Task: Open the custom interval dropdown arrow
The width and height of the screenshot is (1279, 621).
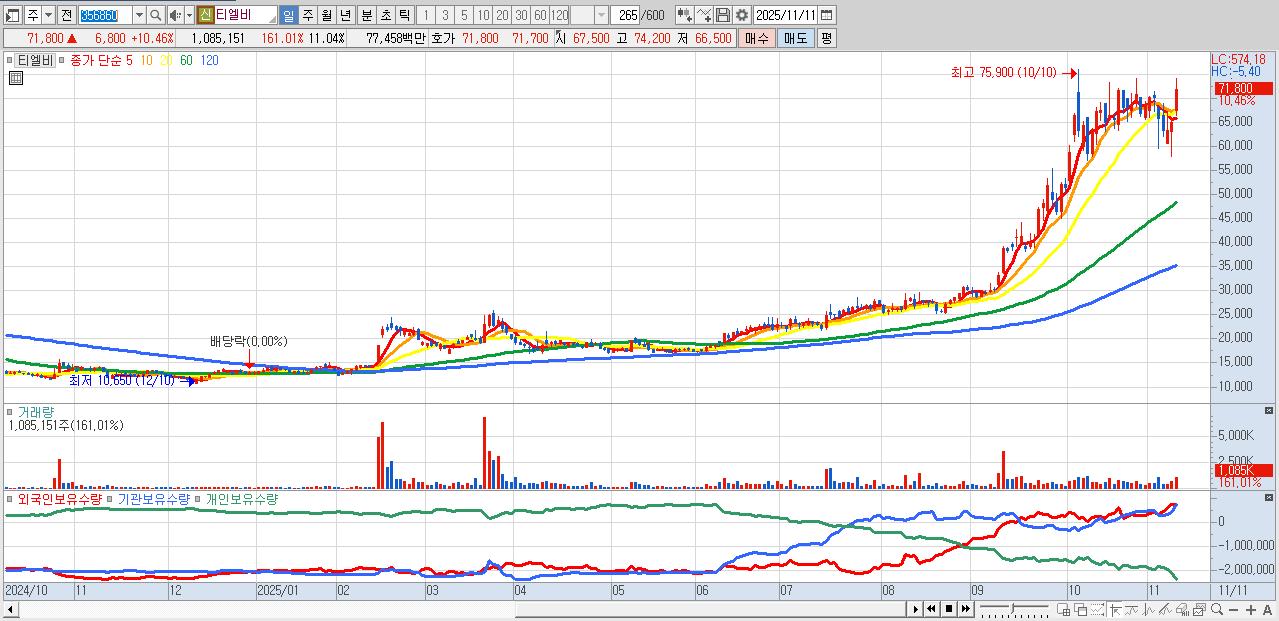Action: tap(601, 15)
